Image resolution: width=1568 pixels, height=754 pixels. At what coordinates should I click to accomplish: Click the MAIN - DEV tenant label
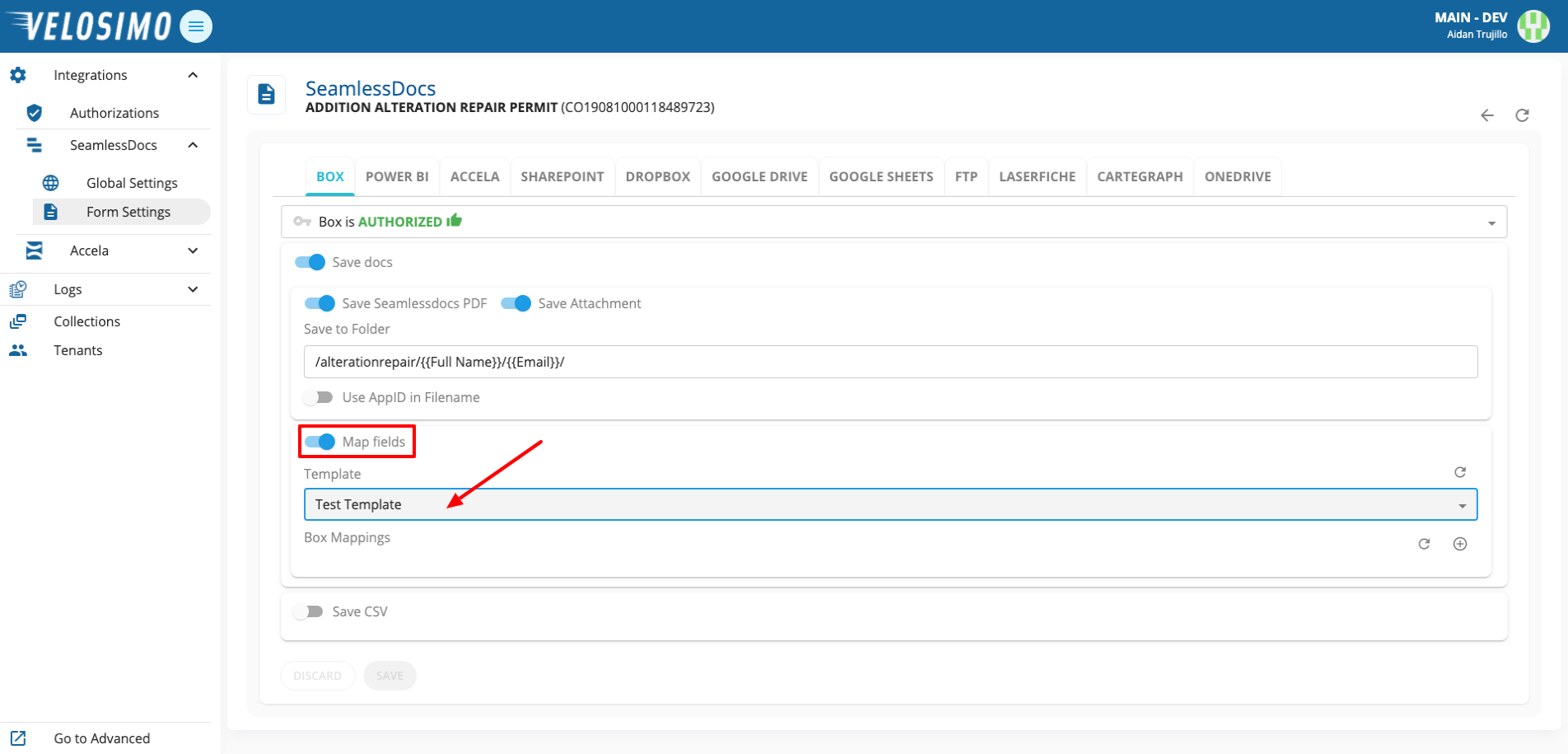[x=1471, y=17]
